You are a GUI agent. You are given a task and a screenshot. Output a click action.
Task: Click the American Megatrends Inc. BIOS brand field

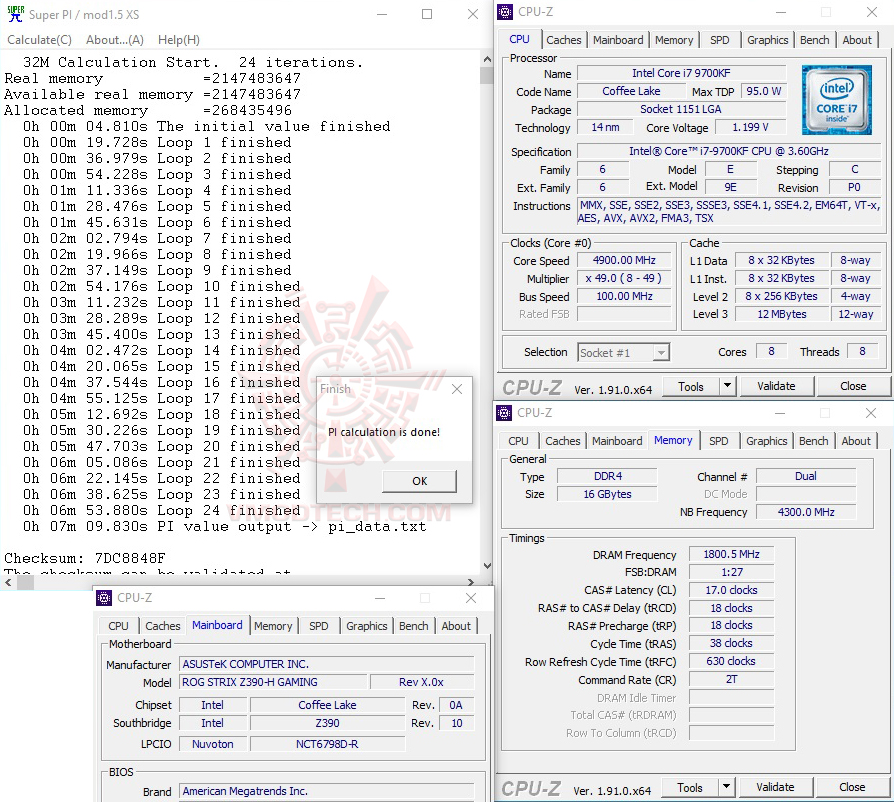(x=327, y=791)
